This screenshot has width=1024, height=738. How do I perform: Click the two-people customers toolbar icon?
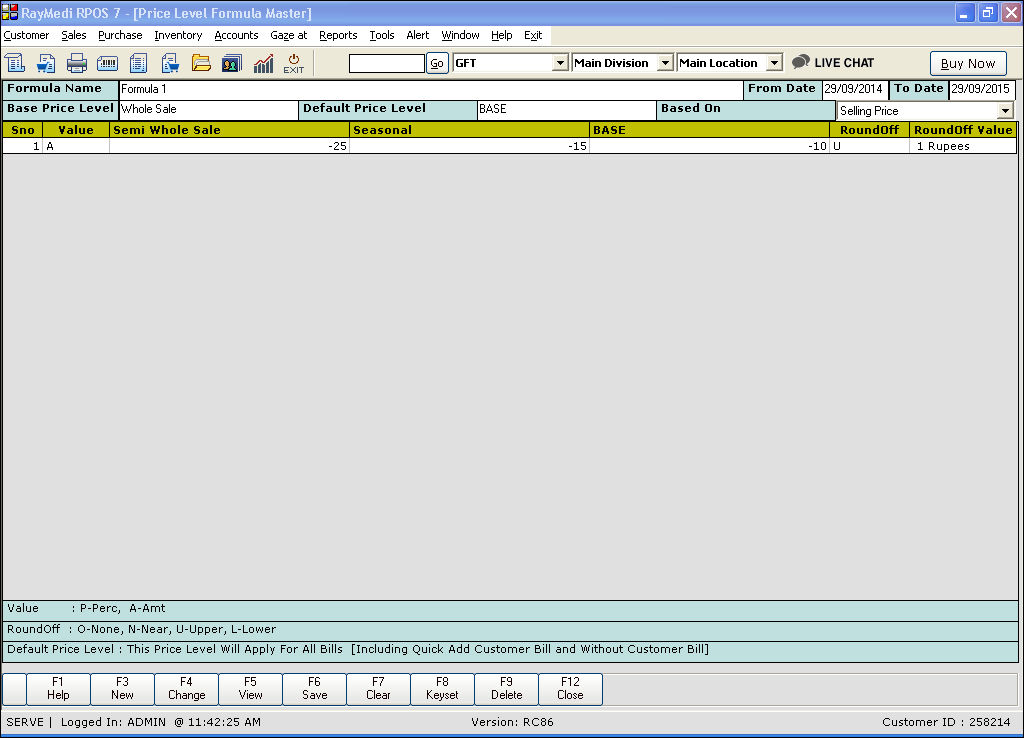point(231,63)
